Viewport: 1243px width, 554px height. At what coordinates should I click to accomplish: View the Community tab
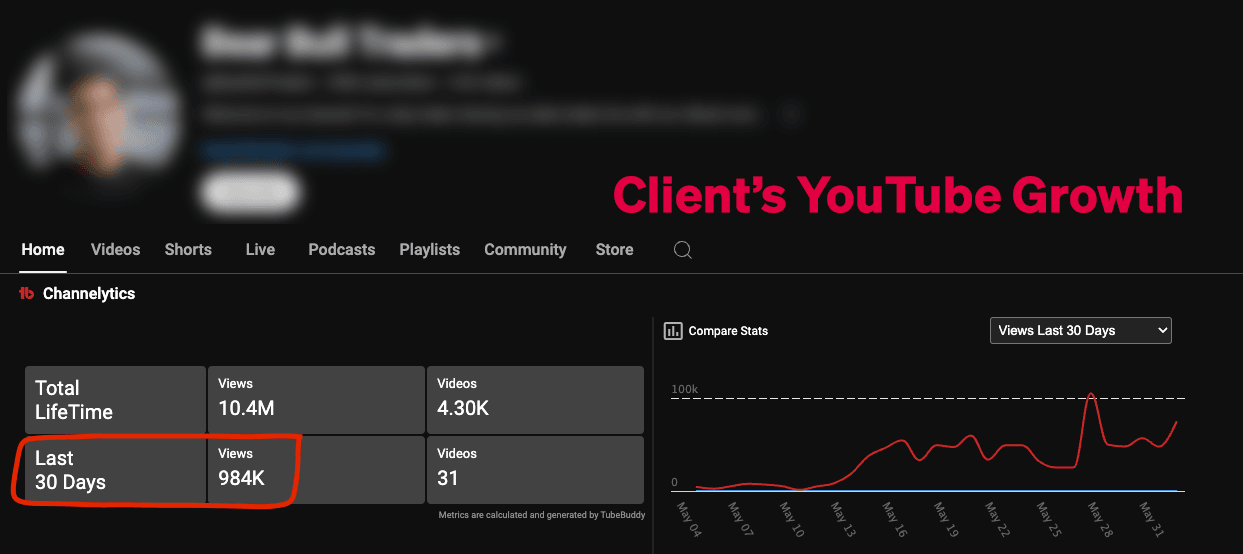pos(525,250)
